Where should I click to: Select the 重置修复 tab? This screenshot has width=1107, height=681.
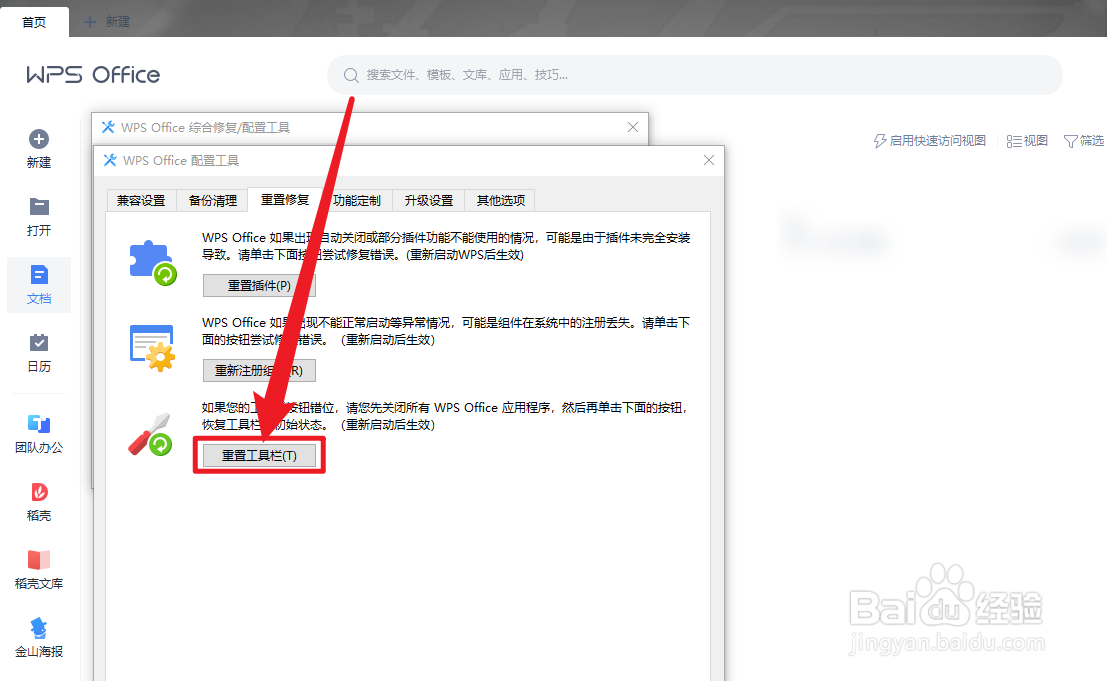(285, 200)
